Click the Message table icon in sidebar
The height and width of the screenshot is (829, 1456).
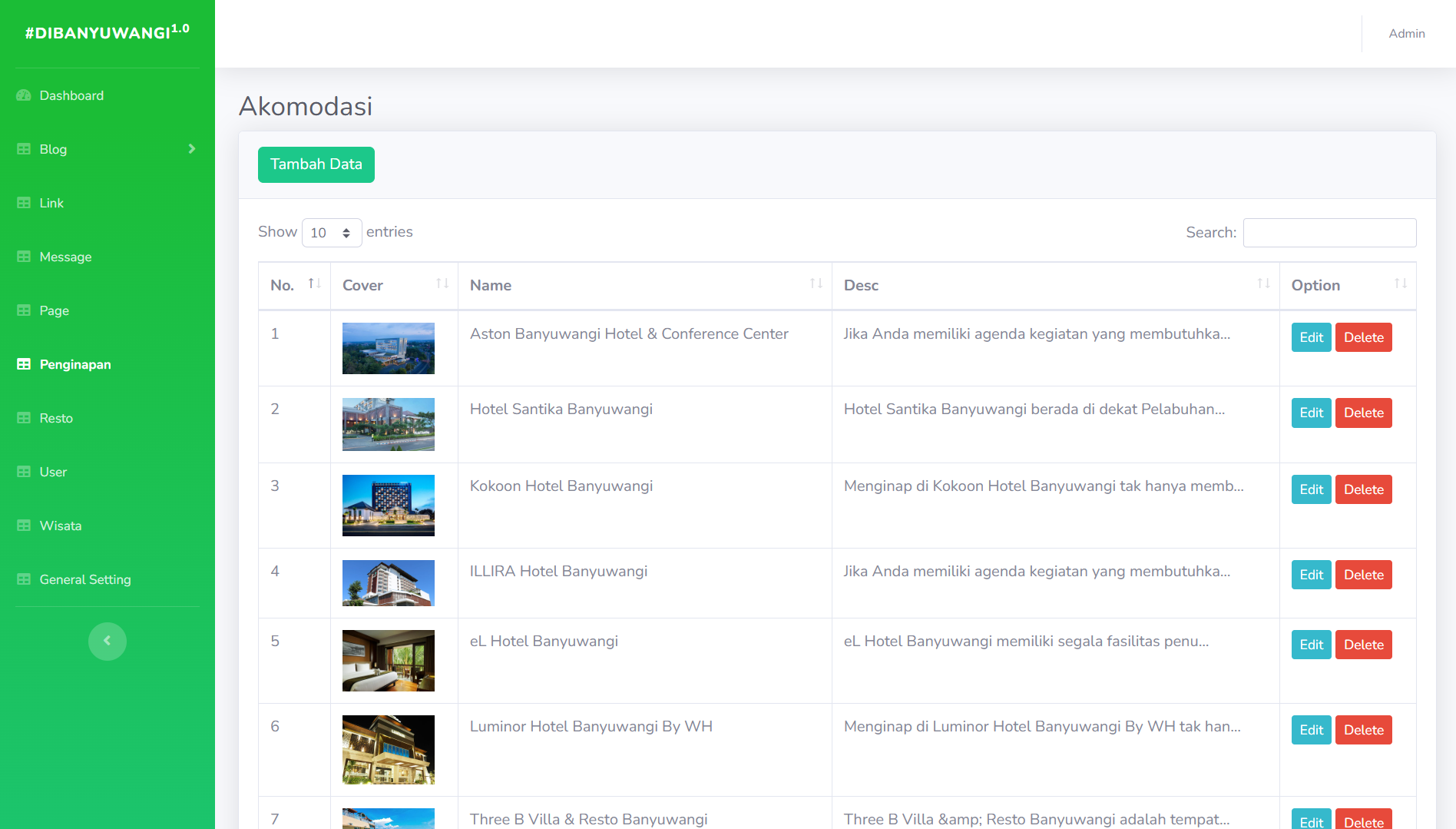coord(24,257)
